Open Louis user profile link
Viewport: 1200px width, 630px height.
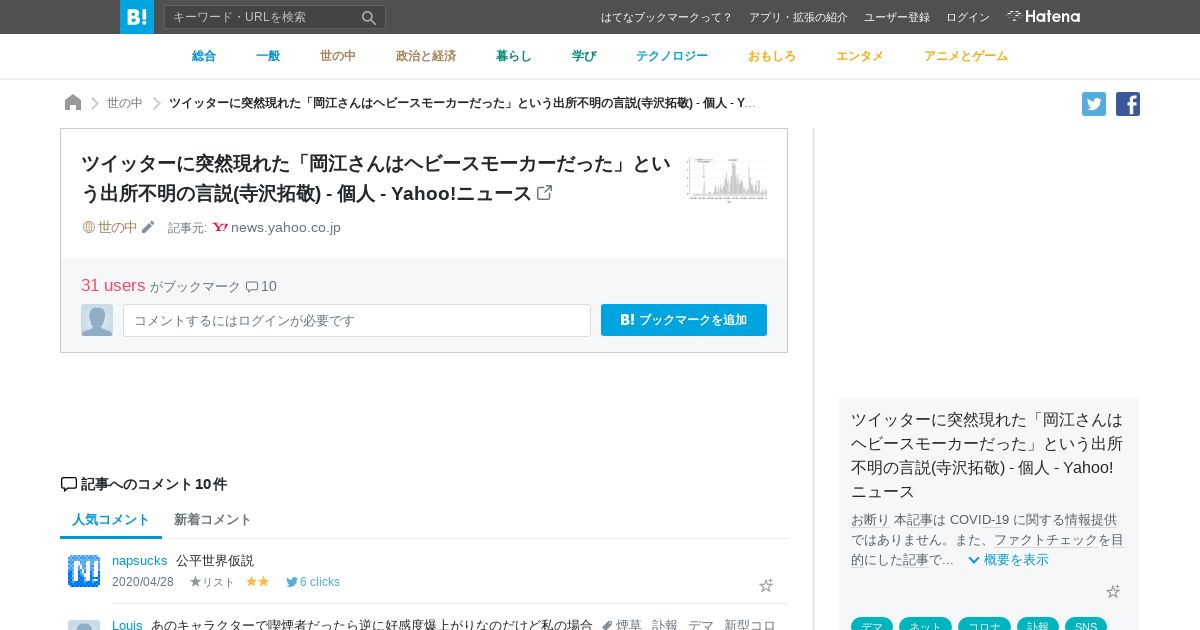(x=127, y=624)
